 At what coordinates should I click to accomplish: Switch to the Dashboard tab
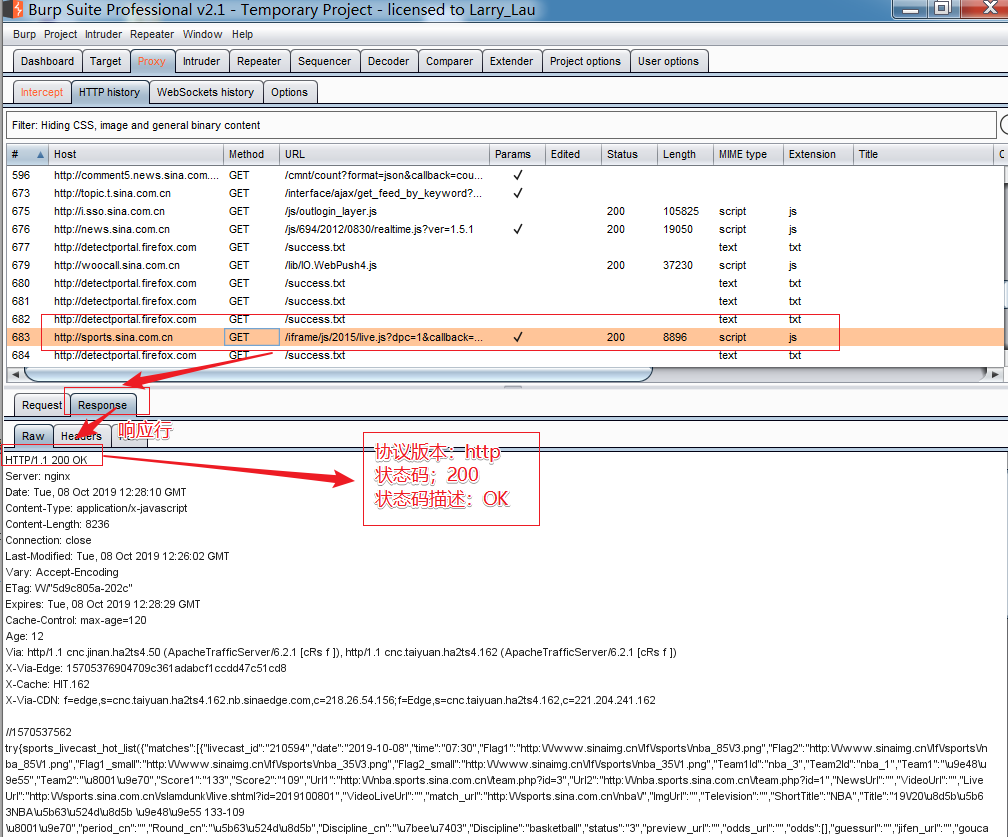click(x=48, y=61)
